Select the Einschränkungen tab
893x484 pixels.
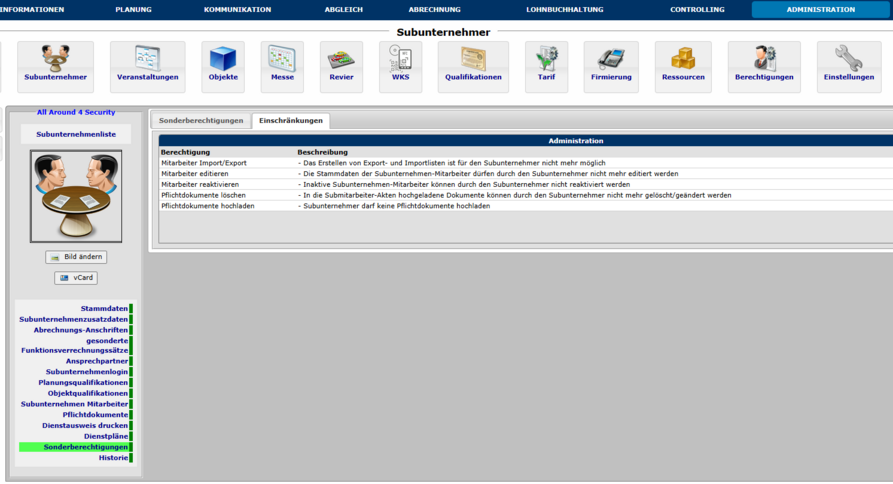pos(290,120)
